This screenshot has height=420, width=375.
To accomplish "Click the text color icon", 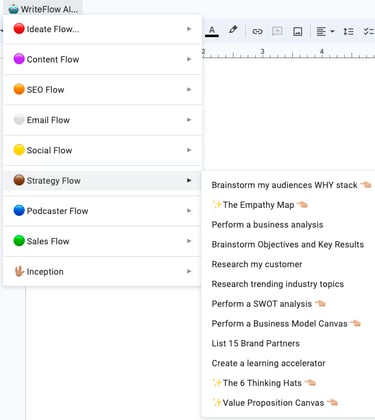I will [212, 31].
